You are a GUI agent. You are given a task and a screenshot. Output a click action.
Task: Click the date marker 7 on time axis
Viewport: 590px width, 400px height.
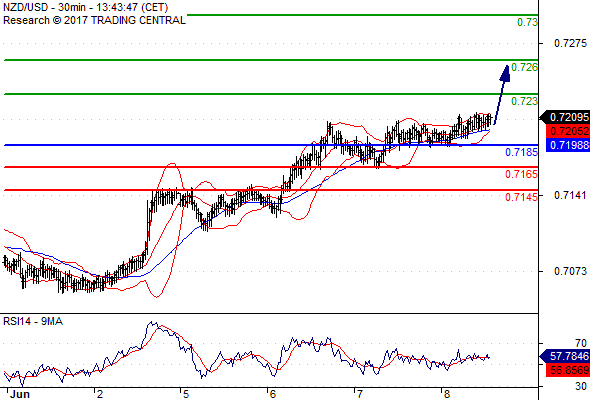(x=360, y=394)
